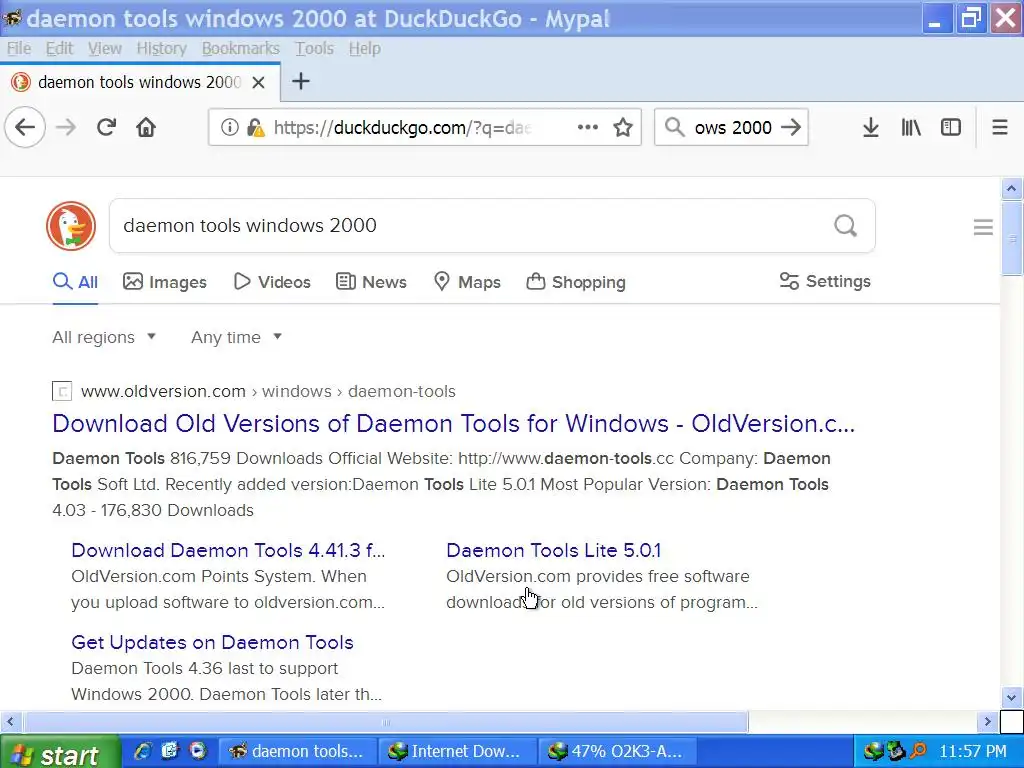
Task: Open the View menu
Action: click(105, 48)
